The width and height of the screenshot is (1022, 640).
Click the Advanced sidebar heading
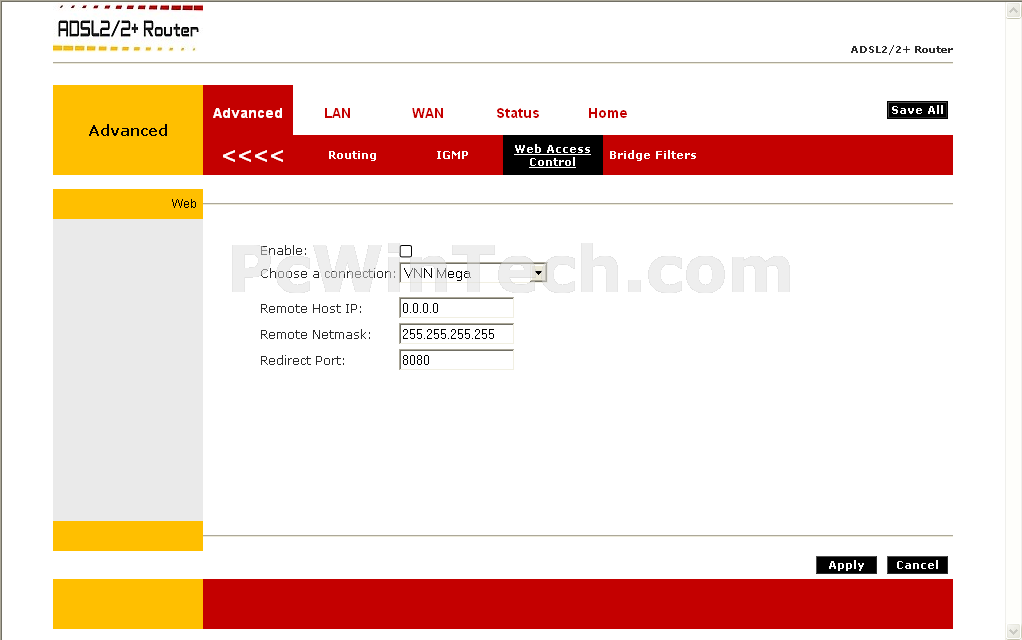tap(128, 130)
